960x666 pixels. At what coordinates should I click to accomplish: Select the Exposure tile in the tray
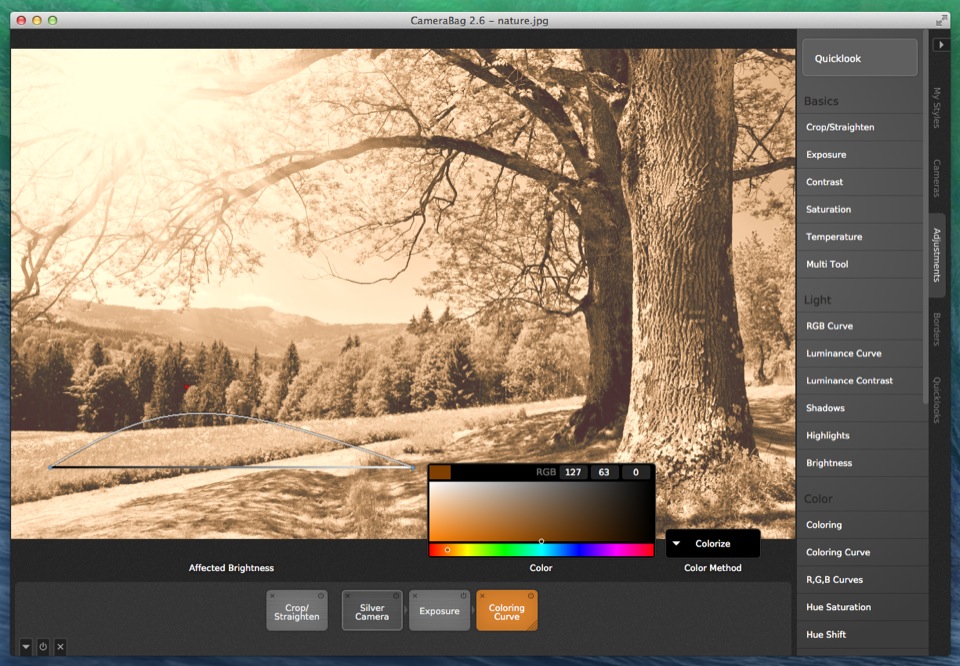[439, 611]
